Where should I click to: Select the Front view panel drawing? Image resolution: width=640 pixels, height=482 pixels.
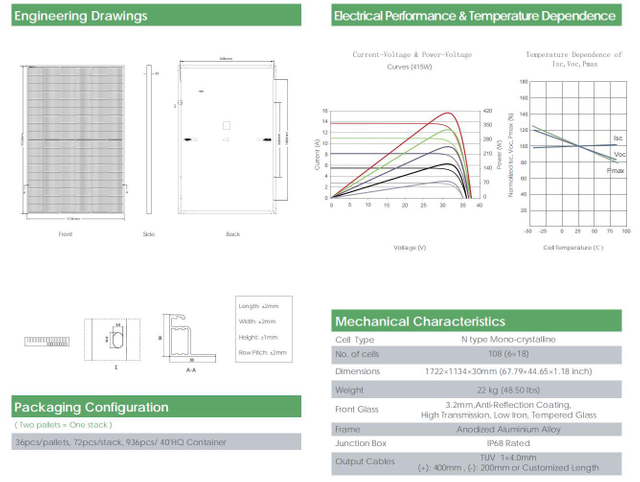coord(75,141)
